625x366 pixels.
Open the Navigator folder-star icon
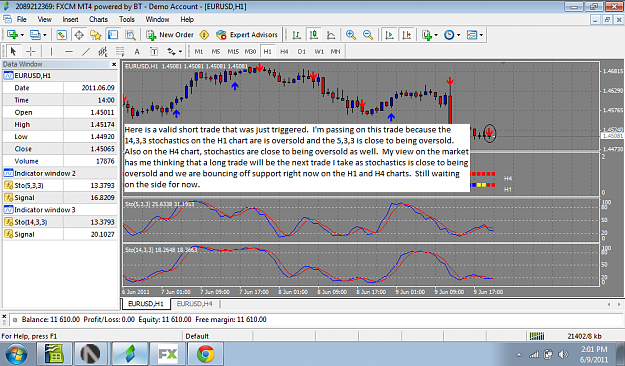click(x=96, y=35)
